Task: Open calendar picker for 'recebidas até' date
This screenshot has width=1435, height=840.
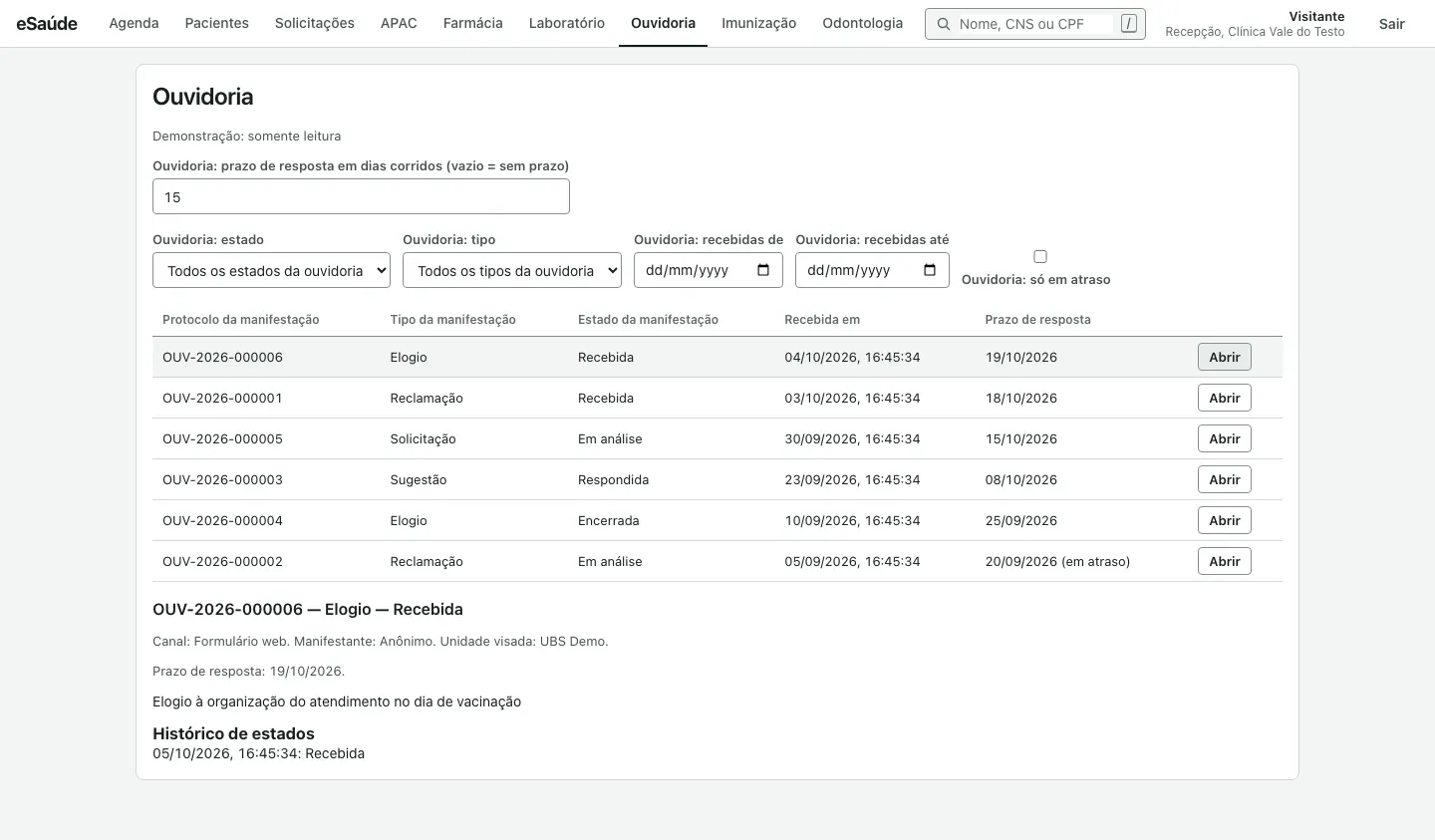Action: [x=930, y=270]
